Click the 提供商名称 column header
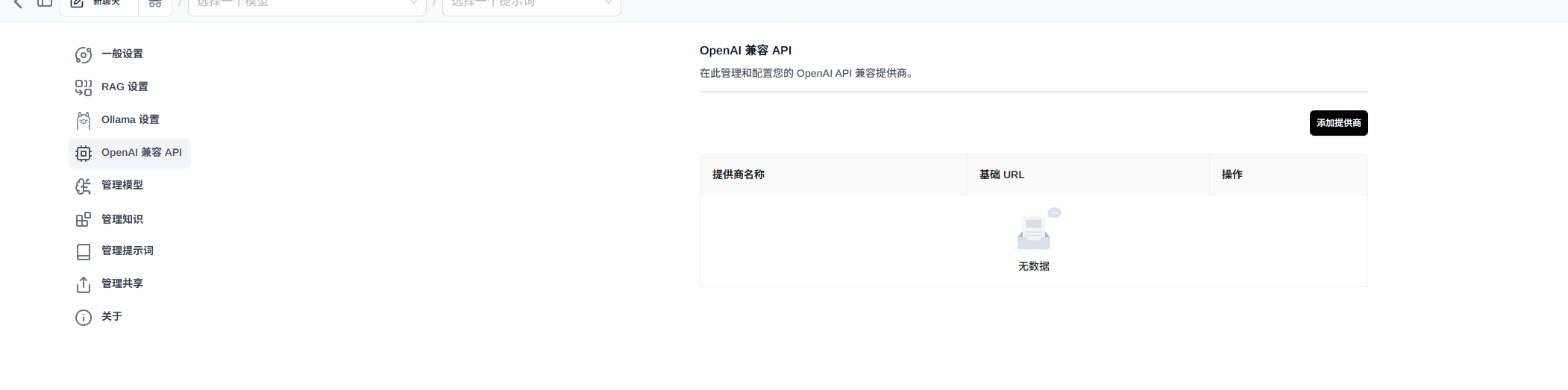Image resolution: width=1568 pixels, height=390 pixels. tap(833, 174)
